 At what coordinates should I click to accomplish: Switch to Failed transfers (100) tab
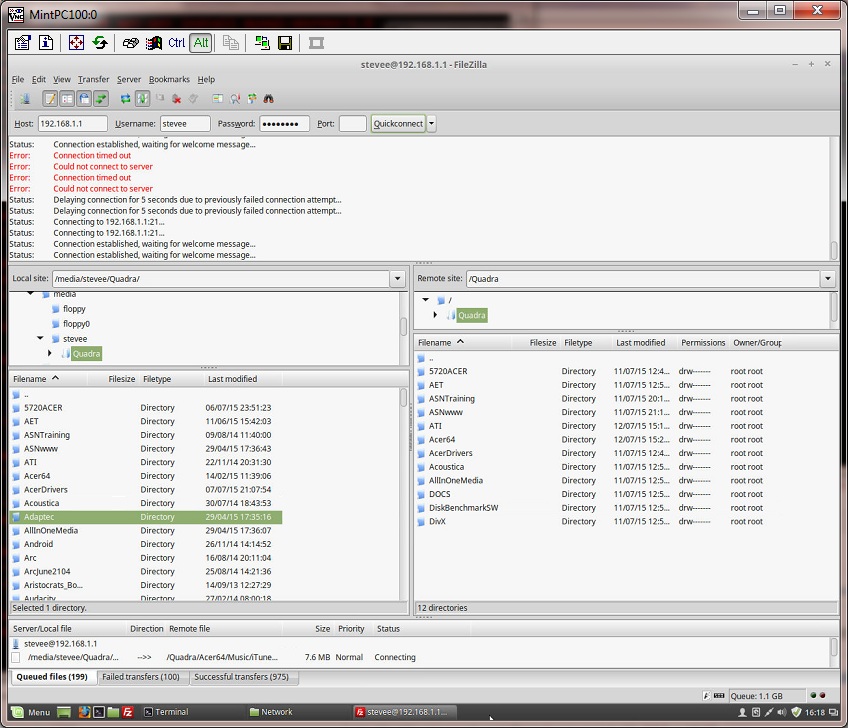point(141,677)
